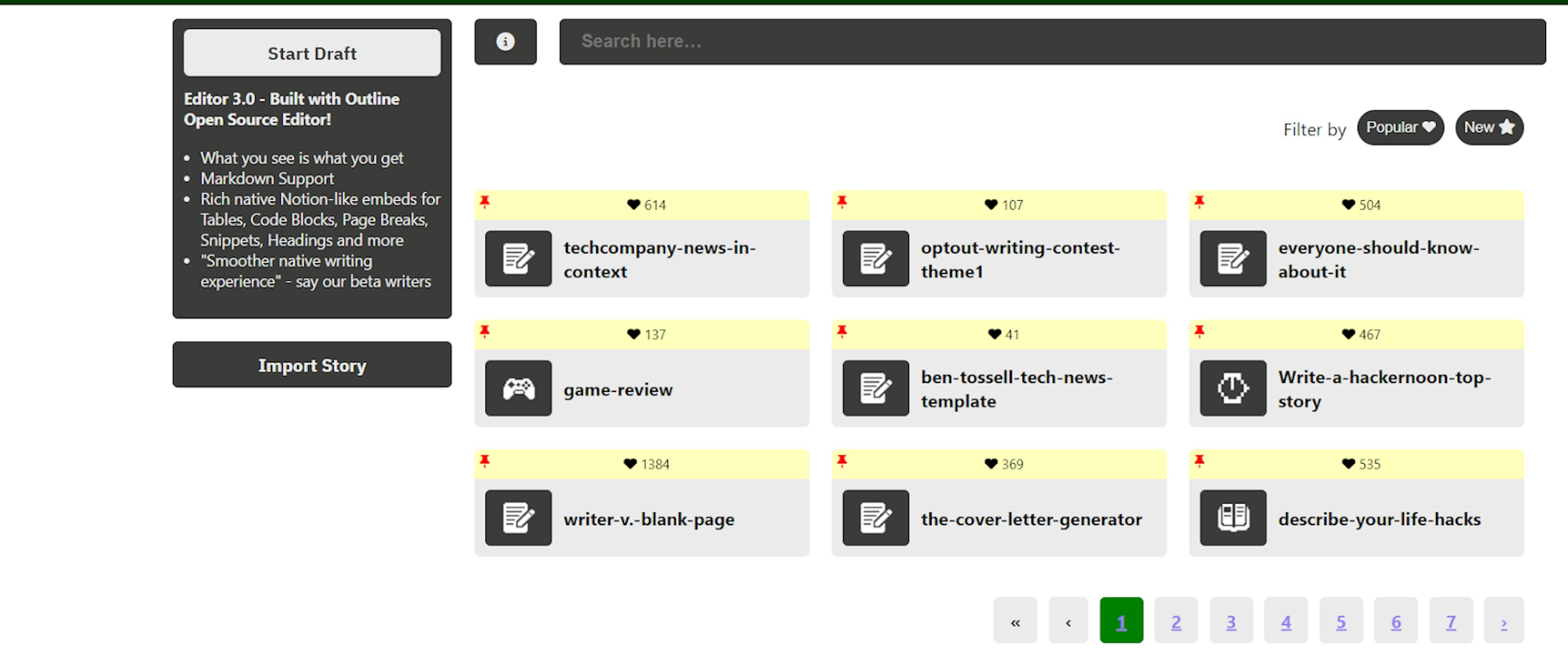The width and height of the screenshot is (1568, 655).
Task: Open the game-review template title
Action: (618, 389)
